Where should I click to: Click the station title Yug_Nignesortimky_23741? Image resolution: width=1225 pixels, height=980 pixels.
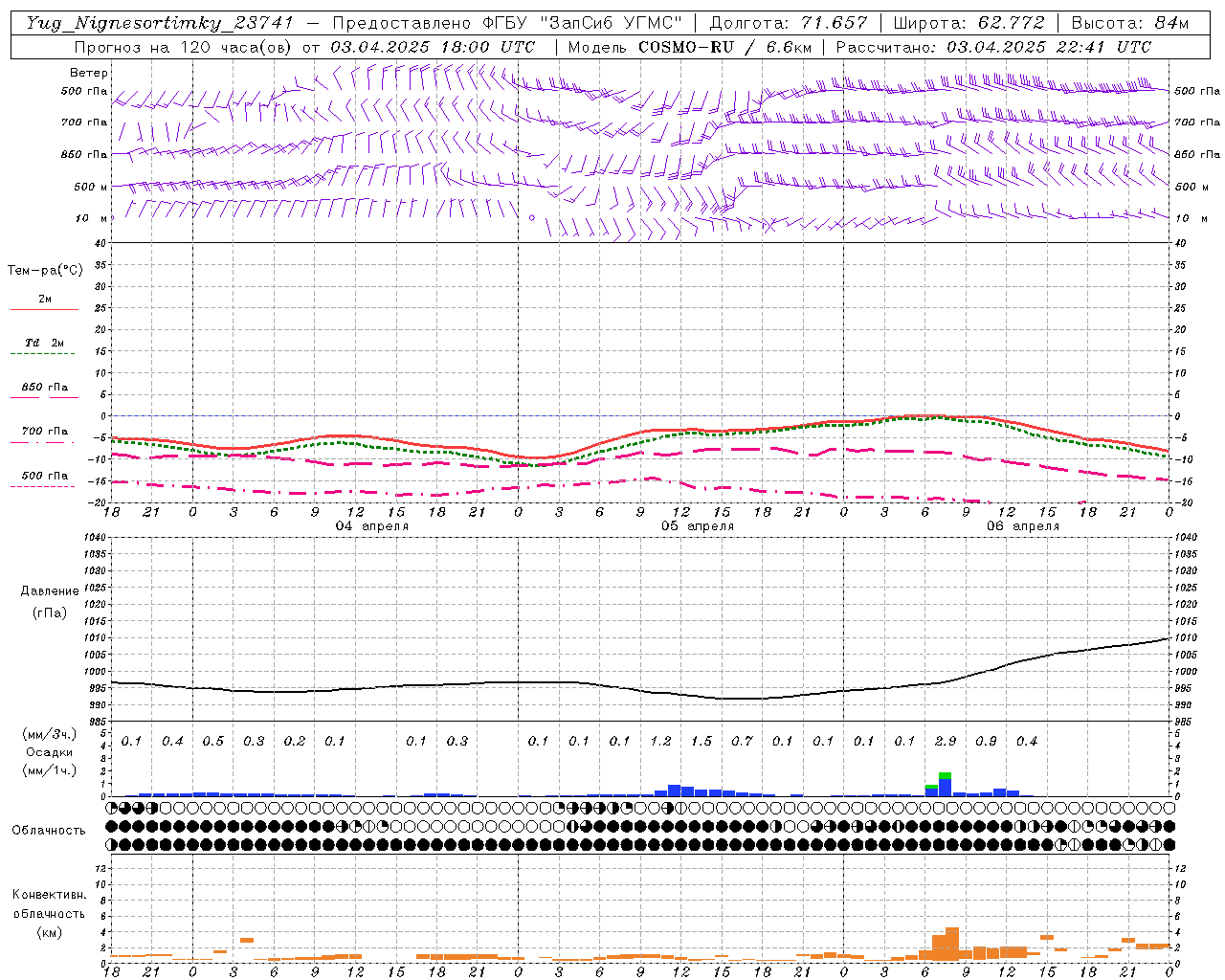159,23
